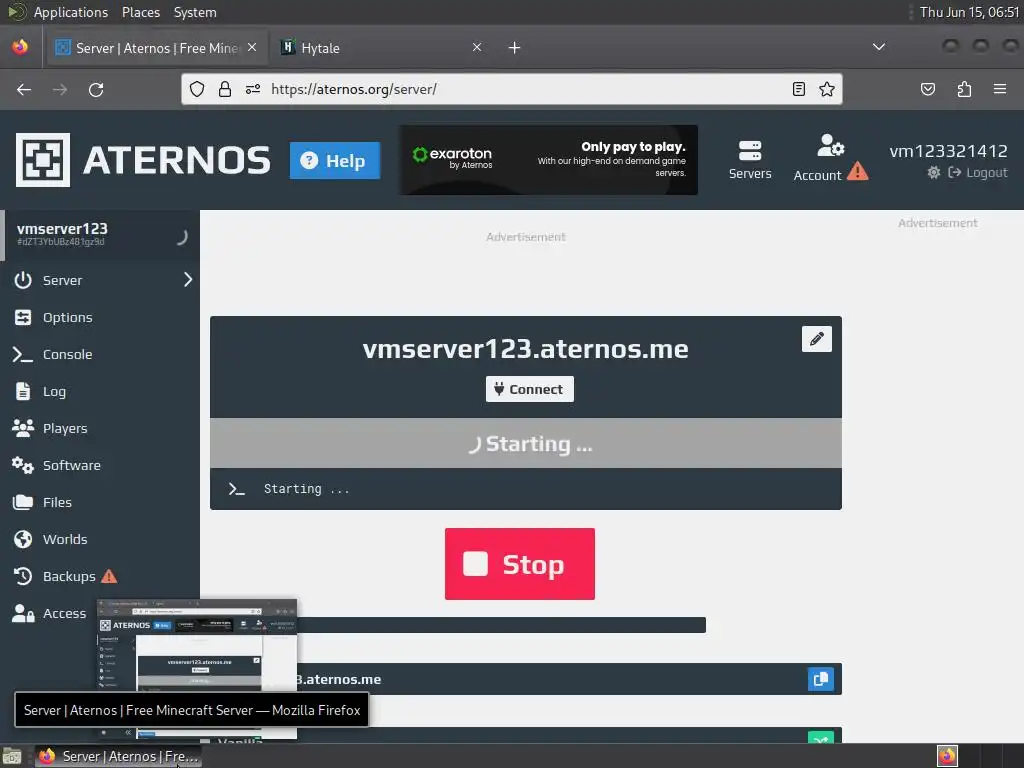Open Account settings icon

pyautogui.click(x=830, y=146)
